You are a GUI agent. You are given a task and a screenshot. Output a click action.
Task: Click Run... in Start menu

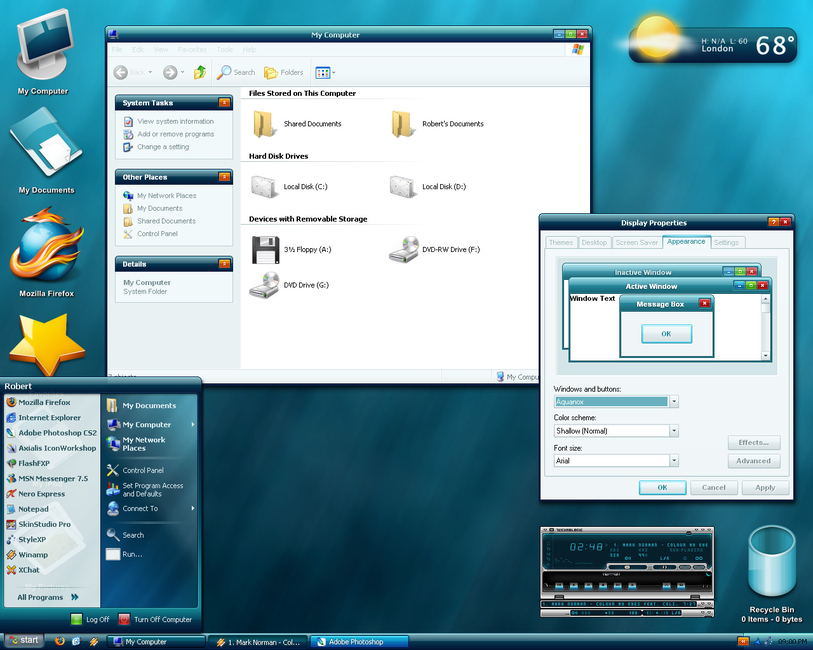pos(124,554)
